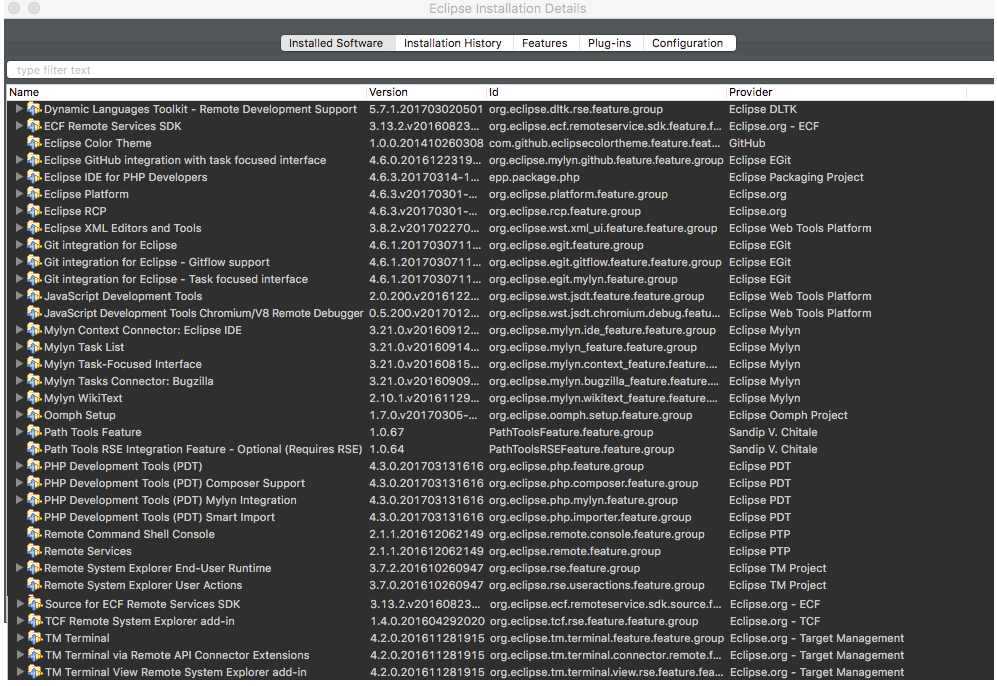This screenshot has width=997, height=686.
Task: Click the Git integration for Eclipse feature icon
Action: tap(34, 245)
